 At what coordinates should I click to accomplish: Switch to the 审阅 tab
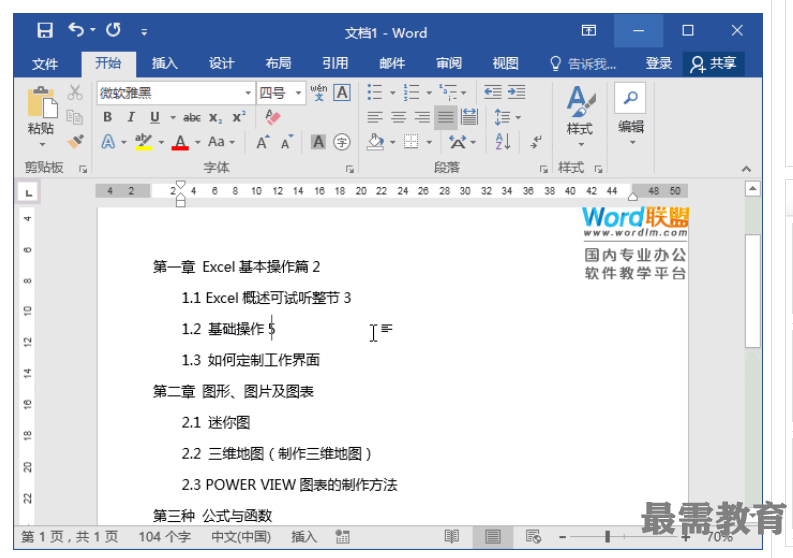(449, 63)
